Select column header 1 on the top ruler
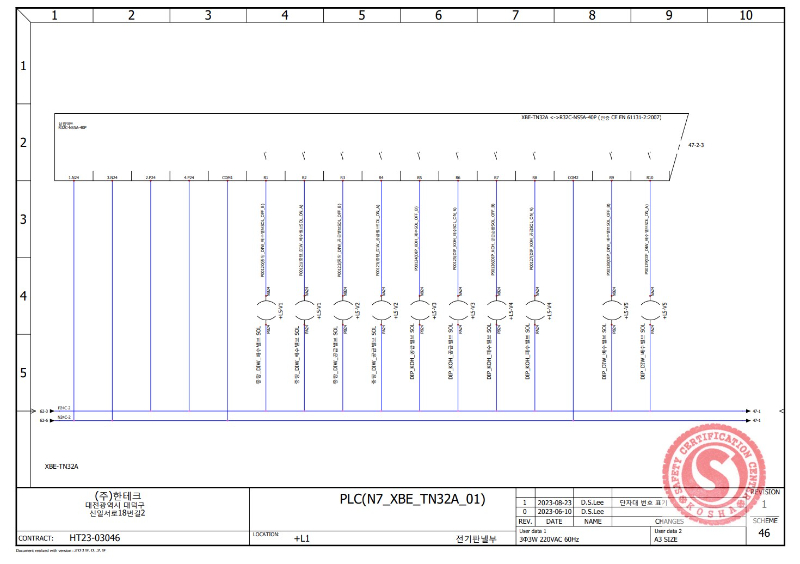 click(54, 15)
